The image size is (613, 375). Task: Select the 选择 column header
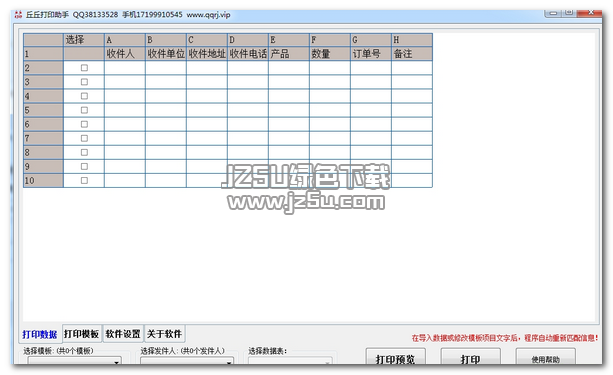tap(84, 40)
